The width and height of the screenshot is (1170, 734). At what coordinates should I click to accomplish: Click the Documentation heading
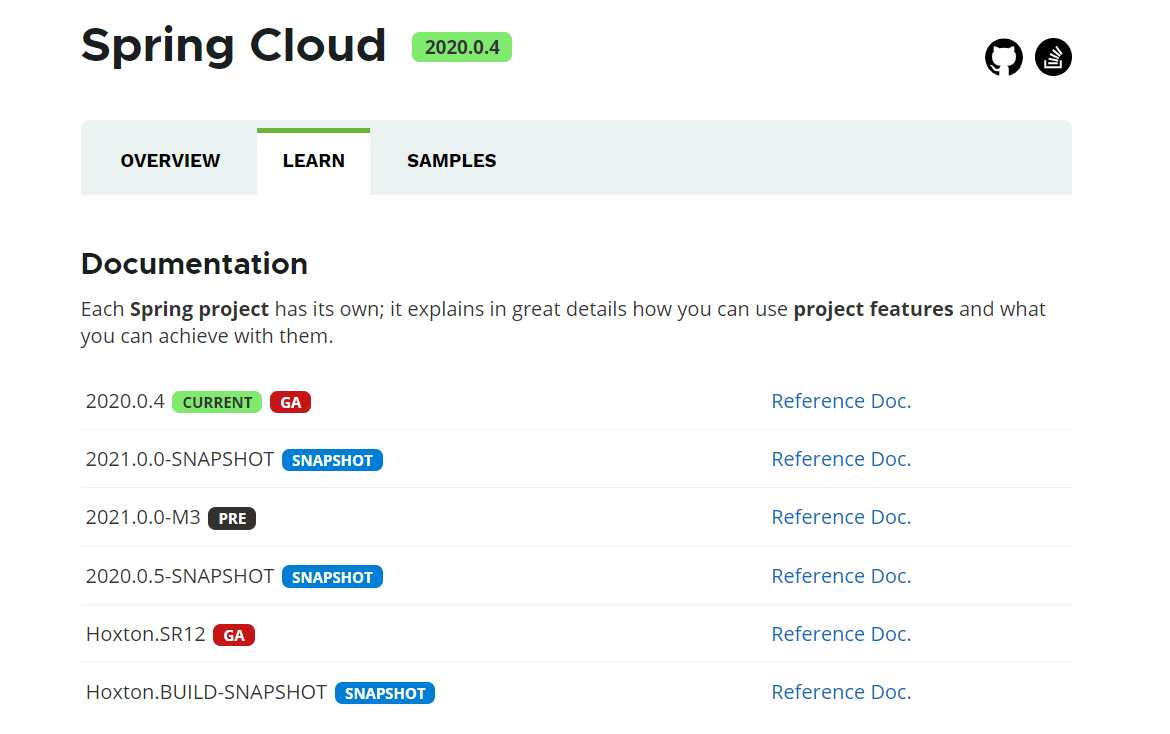[x=195, y=263]
